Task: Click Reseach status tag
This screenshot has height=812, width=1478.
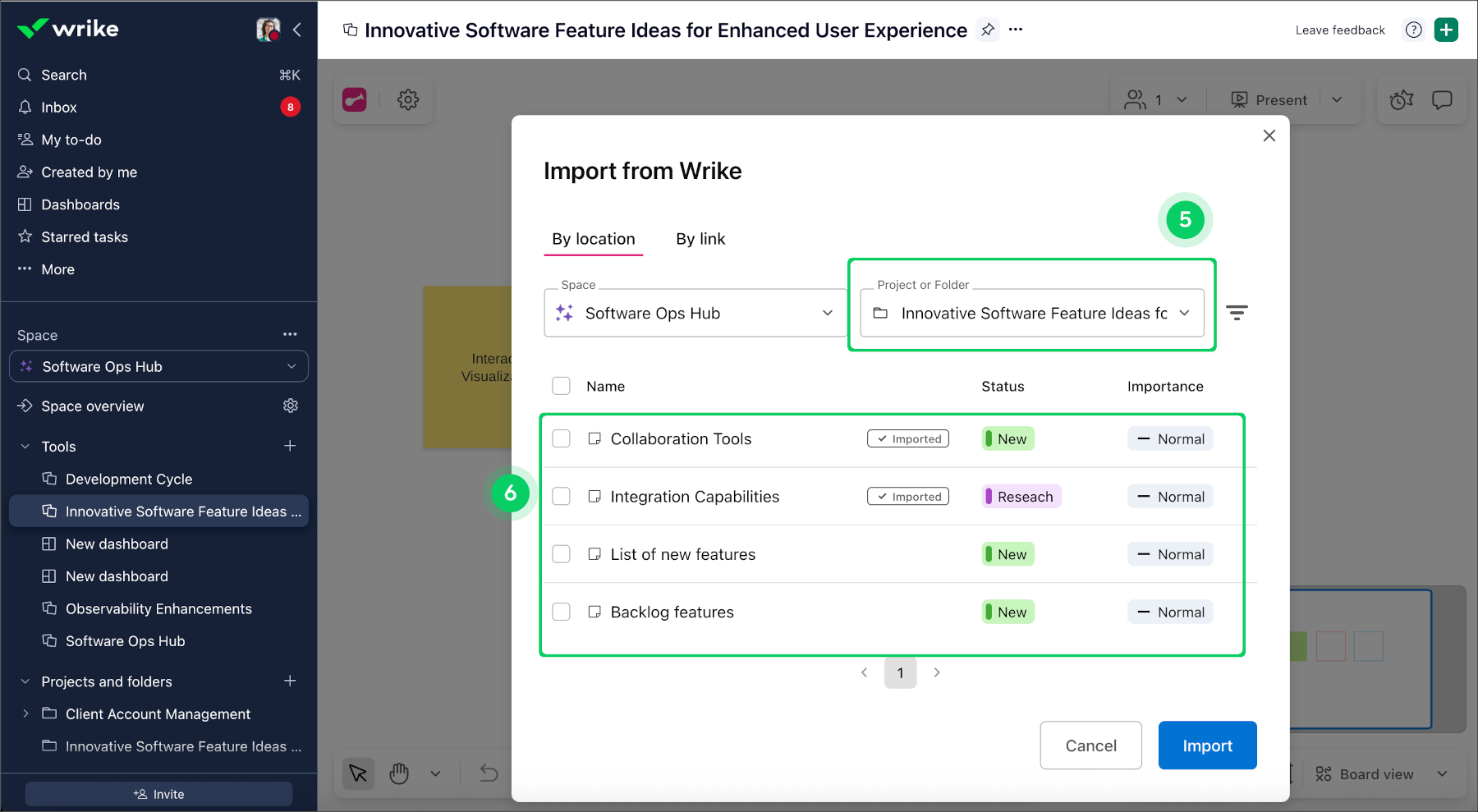Action: point(1021,497)
